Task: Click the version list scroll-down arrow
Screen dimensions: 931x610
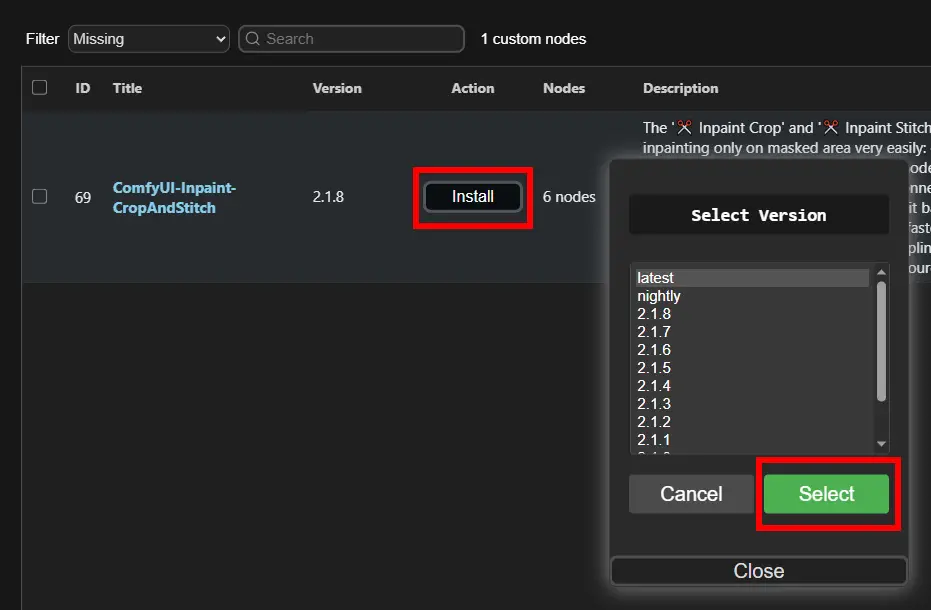Action: pos(881,444)
